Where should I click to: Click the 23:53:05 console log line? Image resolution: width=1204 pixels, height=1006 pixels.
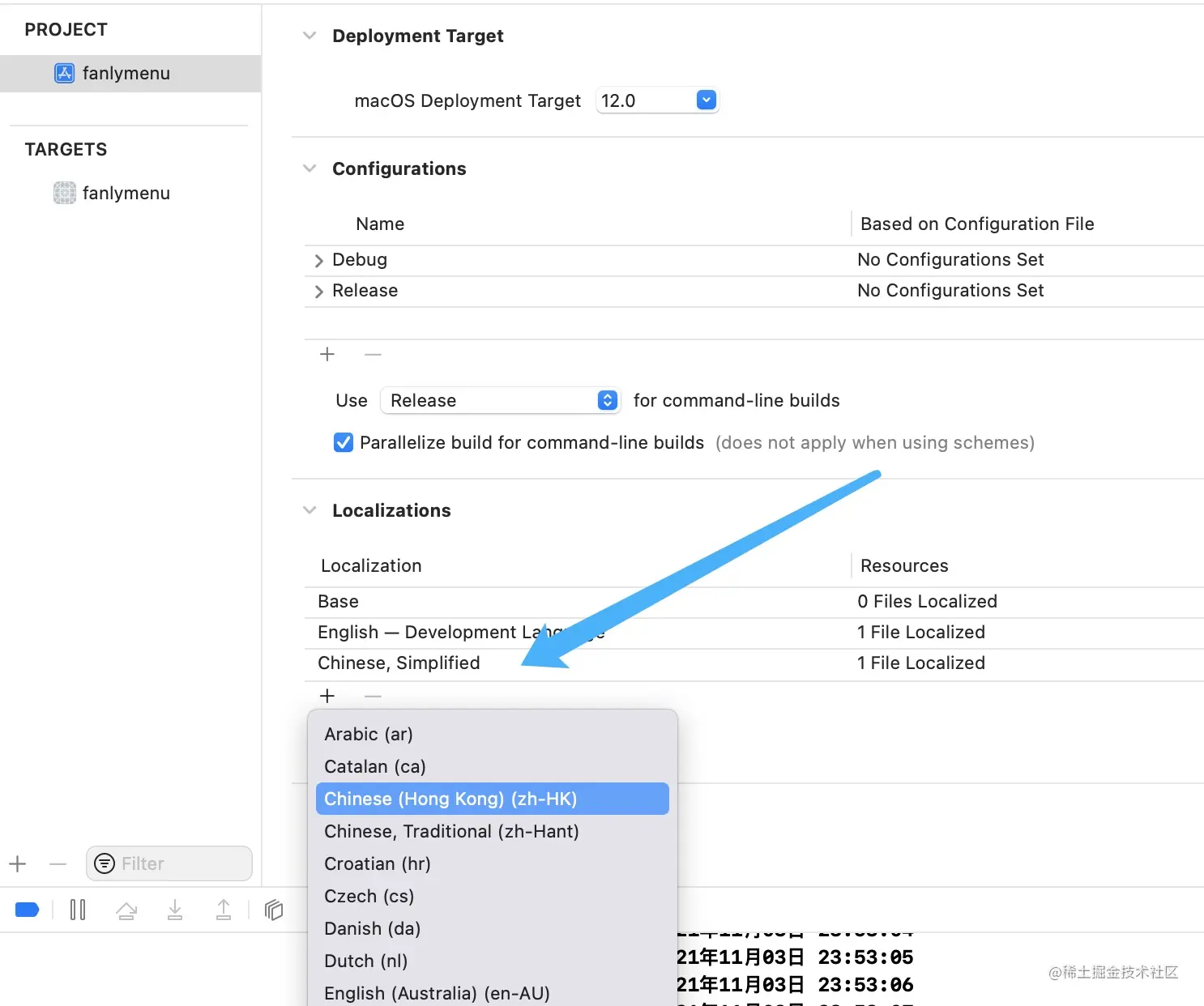pyautogui.click(x=796, y=957)
